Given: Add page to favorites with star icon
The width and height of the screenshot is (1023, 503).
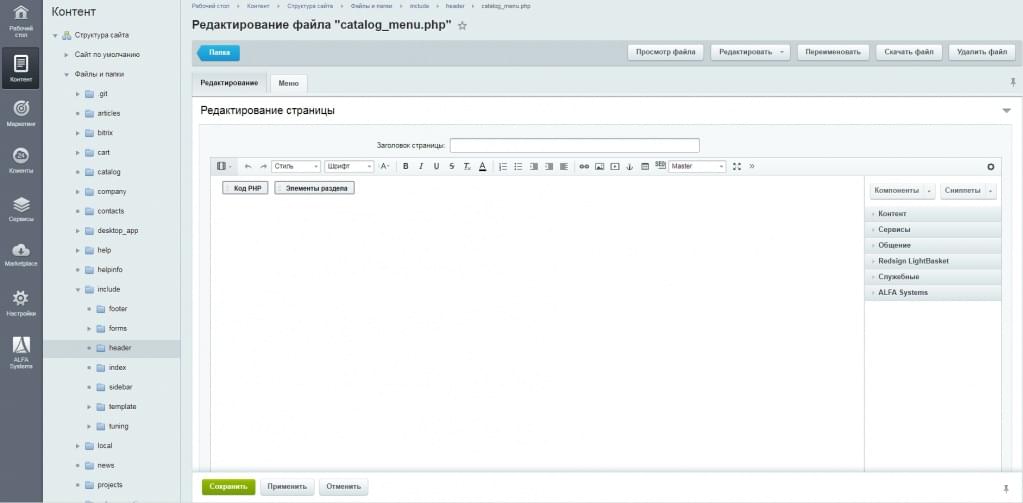Looking at the screenshot, I should 462,26.
